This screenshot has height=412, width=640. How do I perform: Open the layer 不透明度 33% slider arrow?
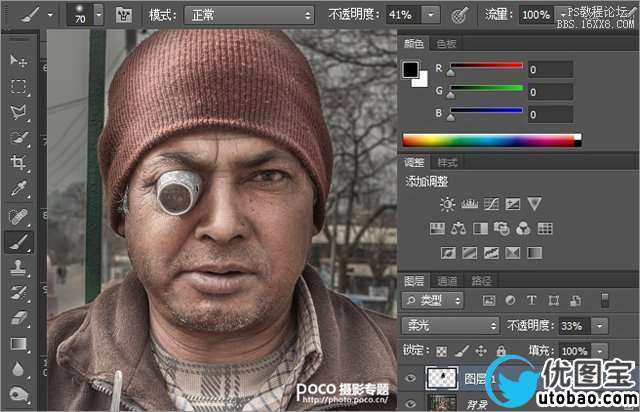point(600,326)
